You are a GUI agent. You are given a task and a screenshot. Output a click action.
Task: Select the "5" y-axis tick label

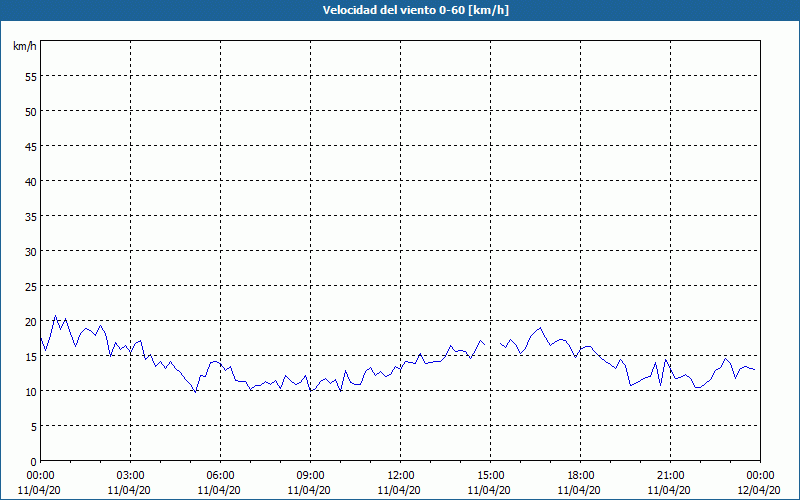pos(33,427)
